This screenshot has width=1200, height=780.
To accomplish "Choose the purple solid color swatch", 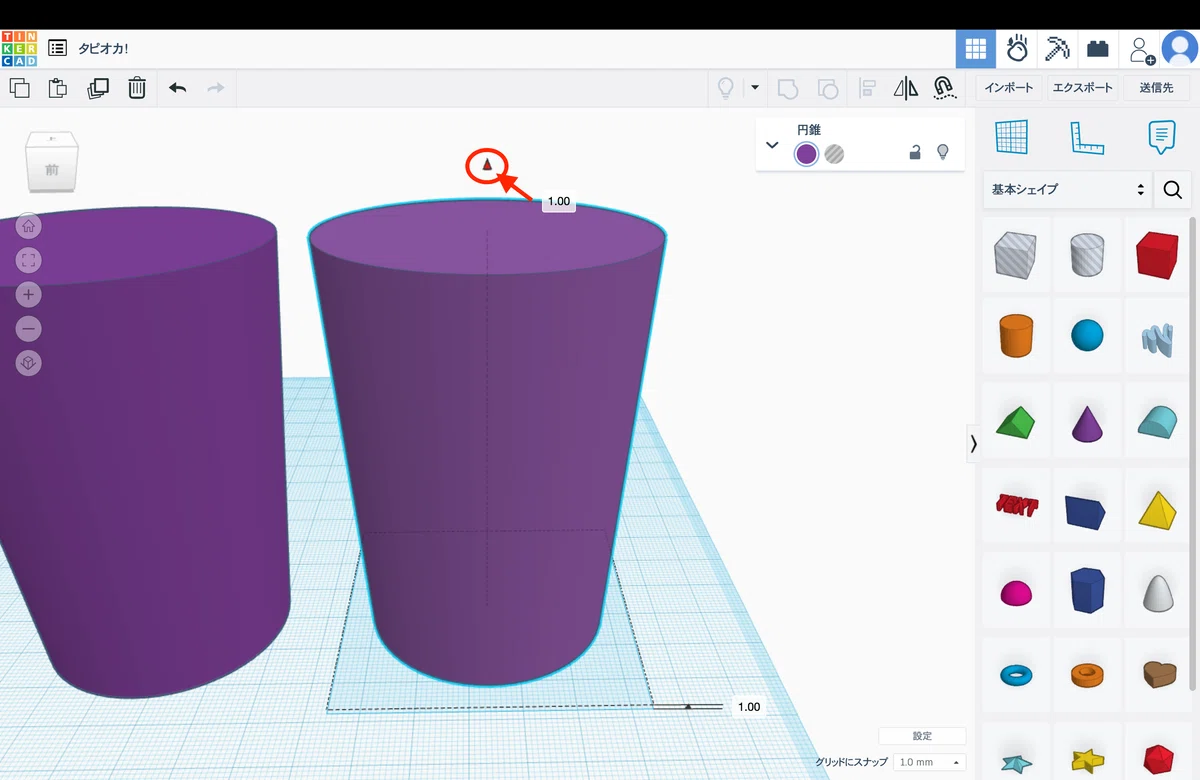I will pos(806,154).
